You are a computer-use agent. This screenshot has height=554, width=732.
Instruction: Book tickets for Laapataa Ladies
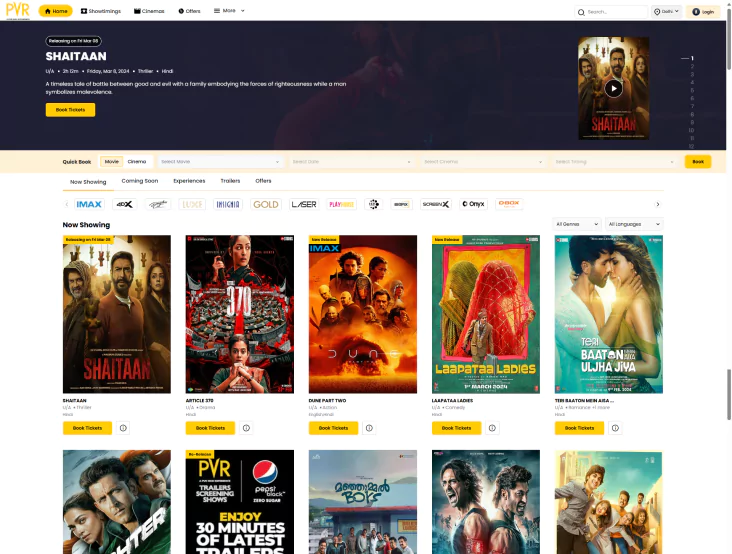click(x=457, y=428)
